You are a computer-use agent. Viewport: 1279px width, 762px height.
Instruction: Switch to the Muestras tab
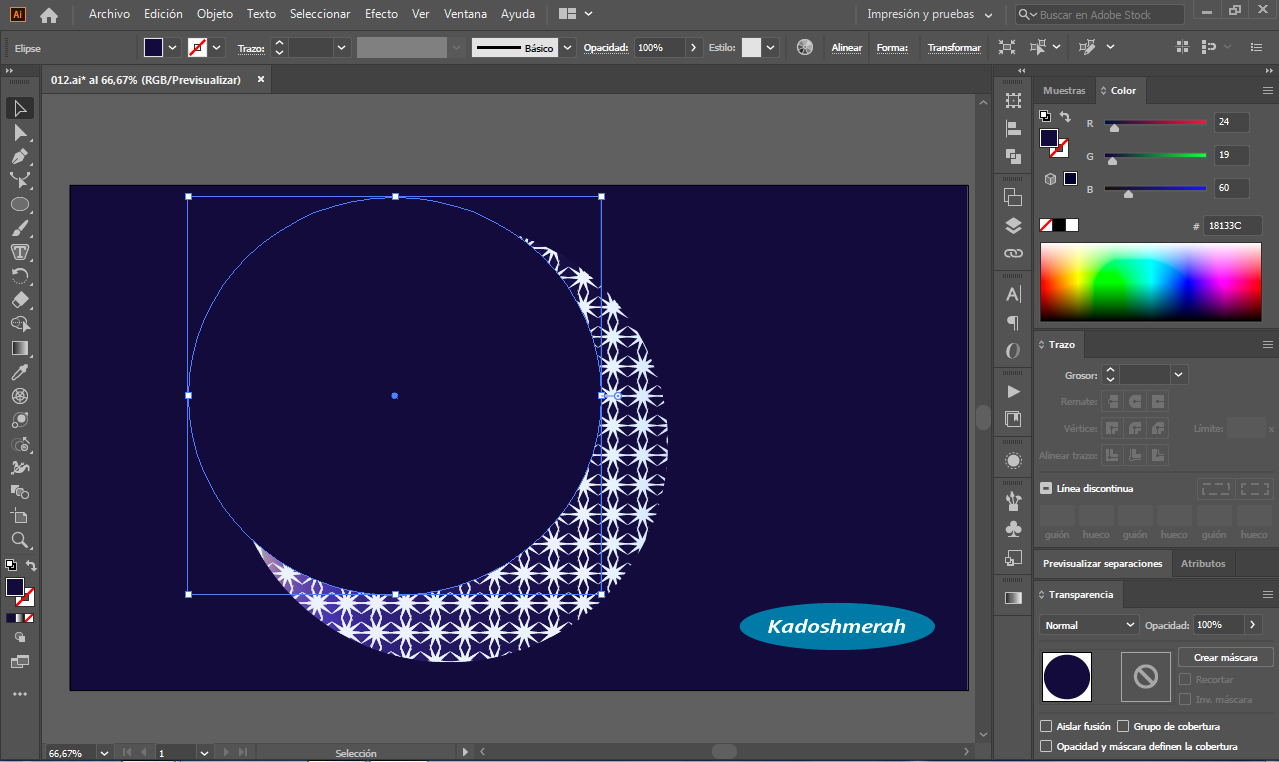[1064, 90]
